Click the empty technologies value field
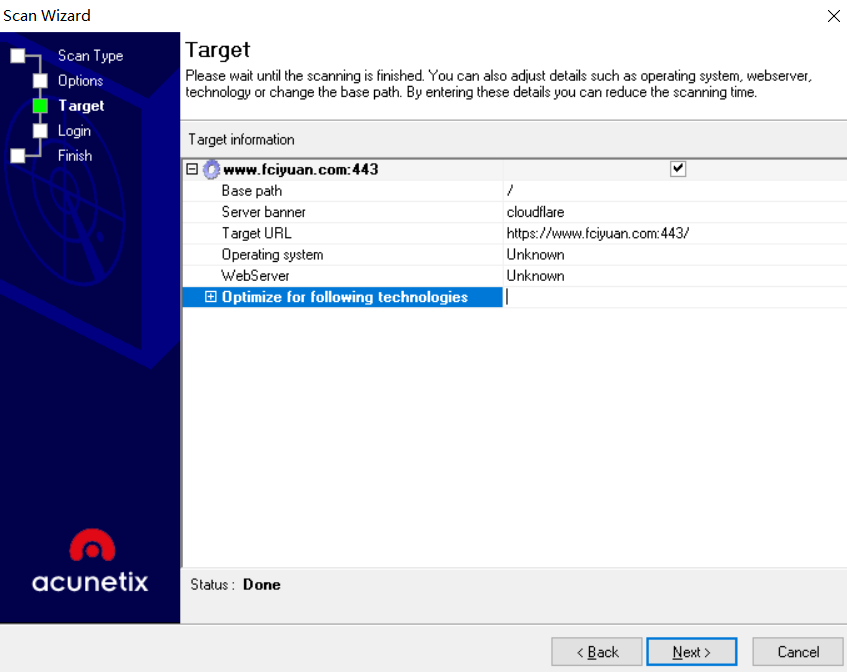 (x=675, y=297)
